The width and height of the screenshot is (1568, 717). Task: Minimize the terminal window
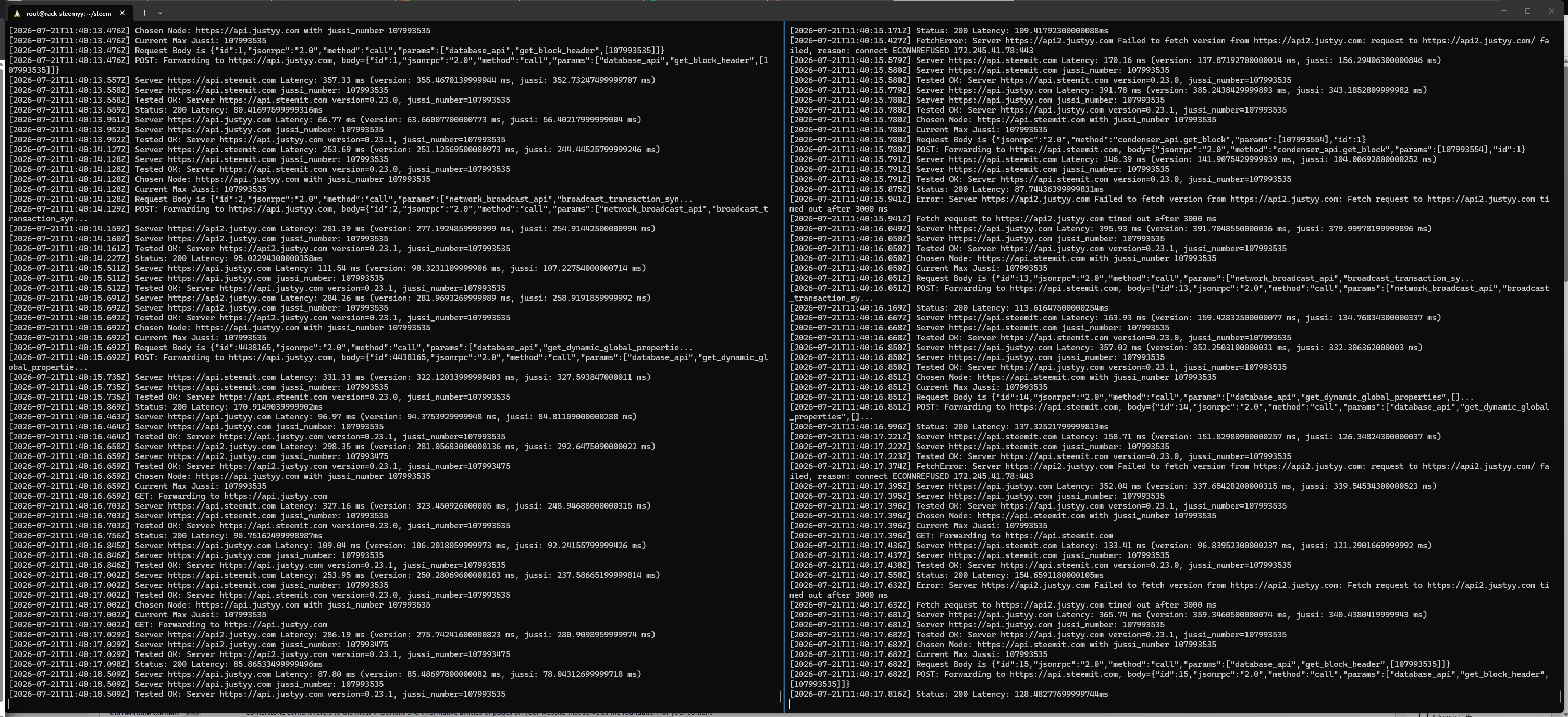coord(1503,11)
